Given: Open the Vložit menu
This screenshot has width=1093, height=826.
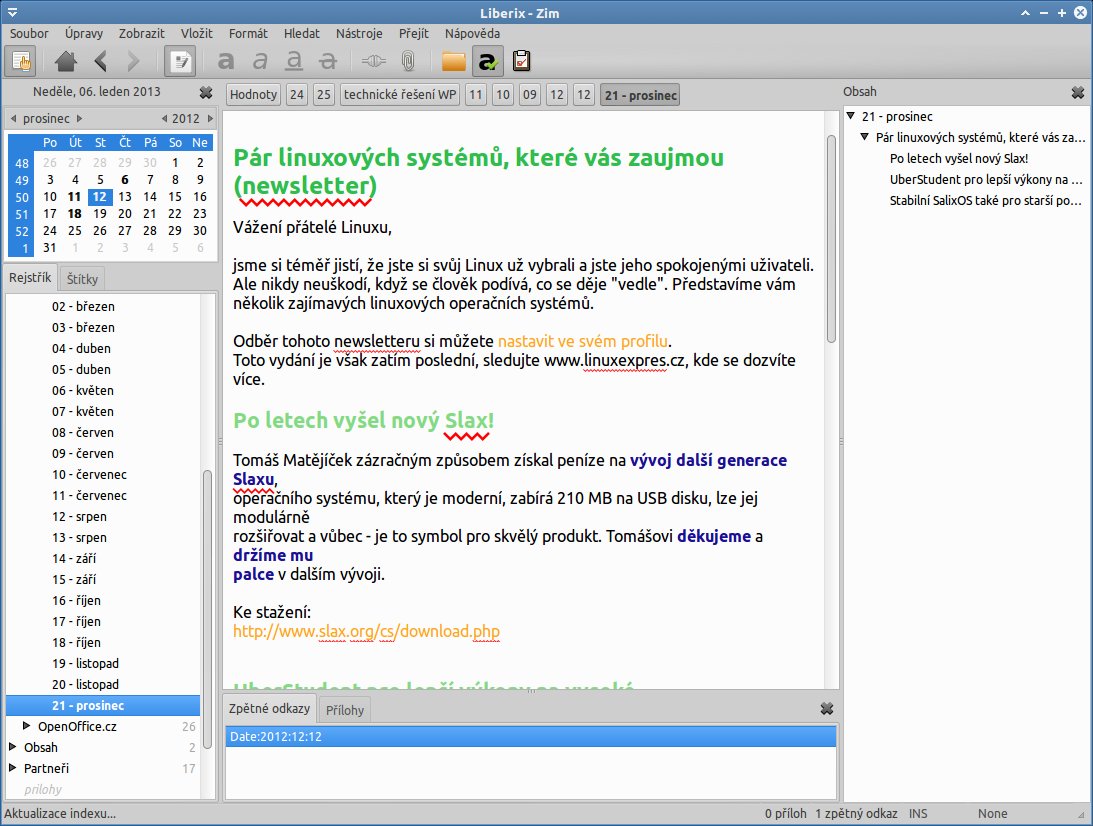Looking at the screenshot, I should point(197,33).
